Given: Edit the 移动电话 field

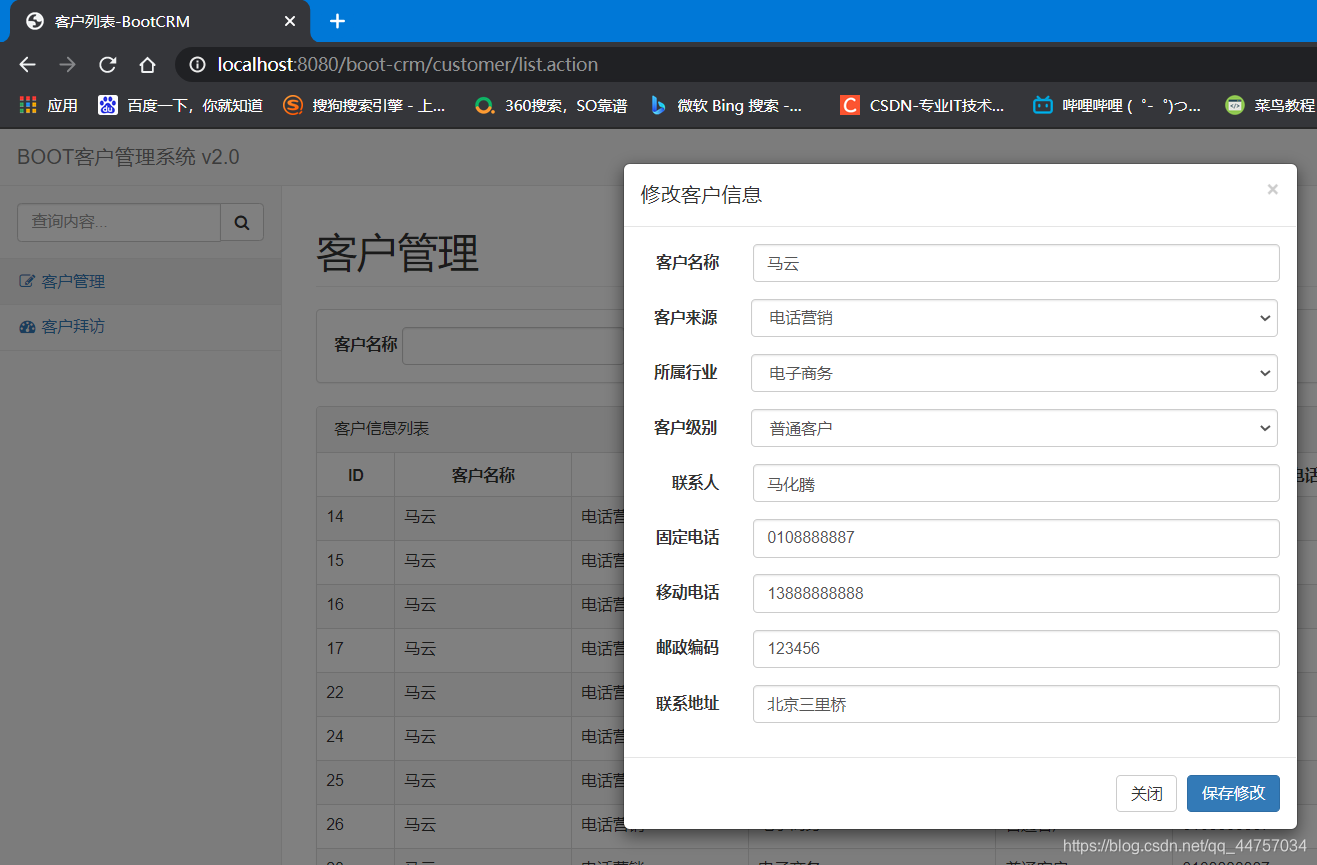Looking at the screenshot, I should 1016,593.
